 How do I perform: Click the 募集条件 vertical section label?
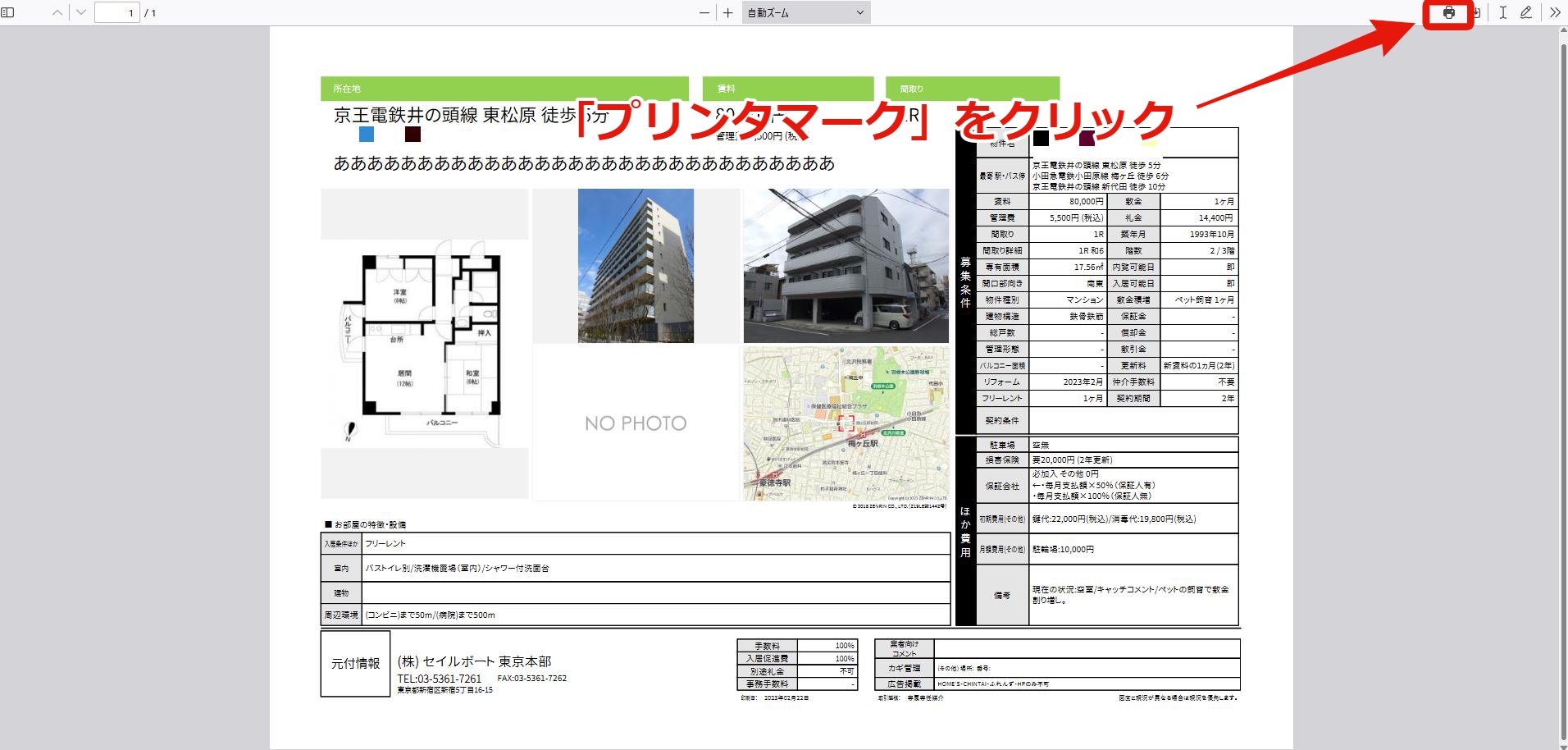[965, 281]
